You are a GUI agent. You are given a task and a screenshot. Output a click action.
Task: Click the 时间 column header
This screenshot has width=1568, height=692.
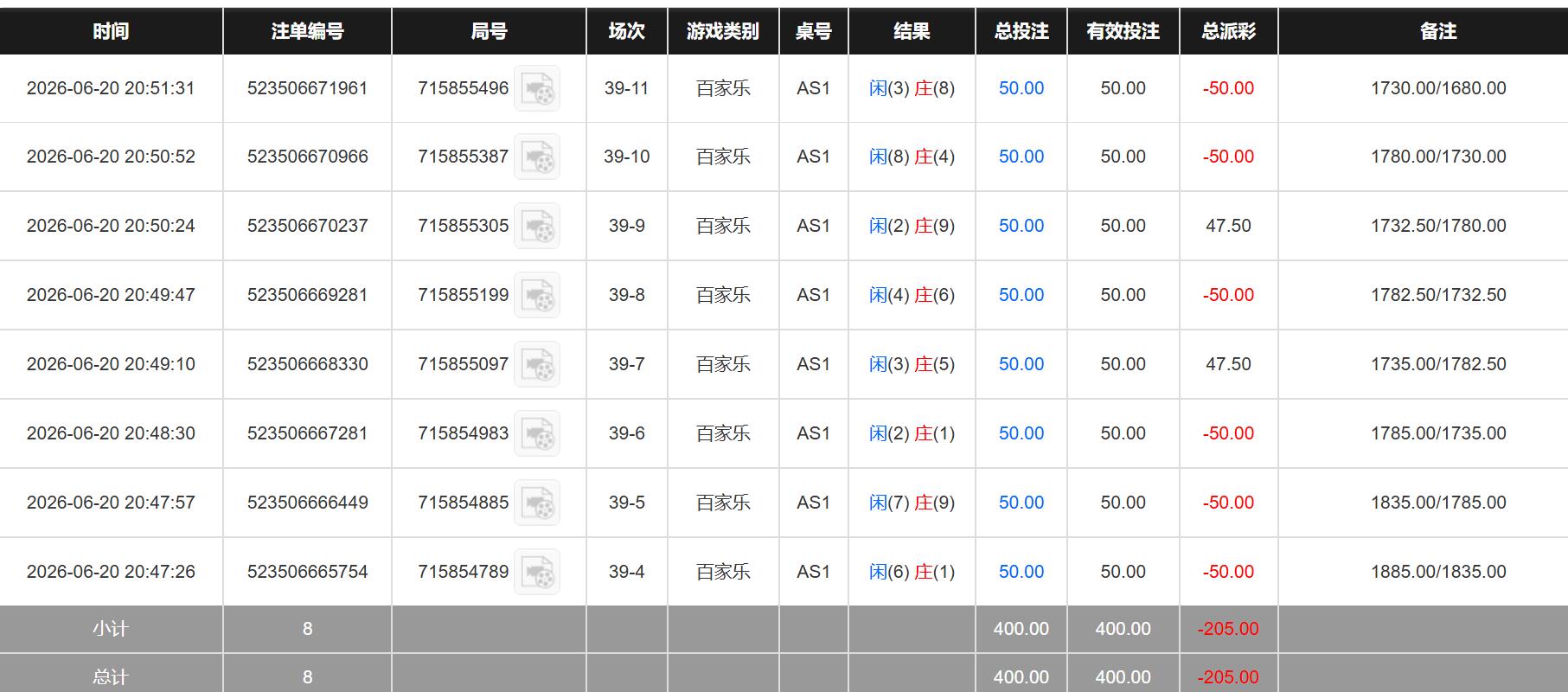(x=111, y=31)
